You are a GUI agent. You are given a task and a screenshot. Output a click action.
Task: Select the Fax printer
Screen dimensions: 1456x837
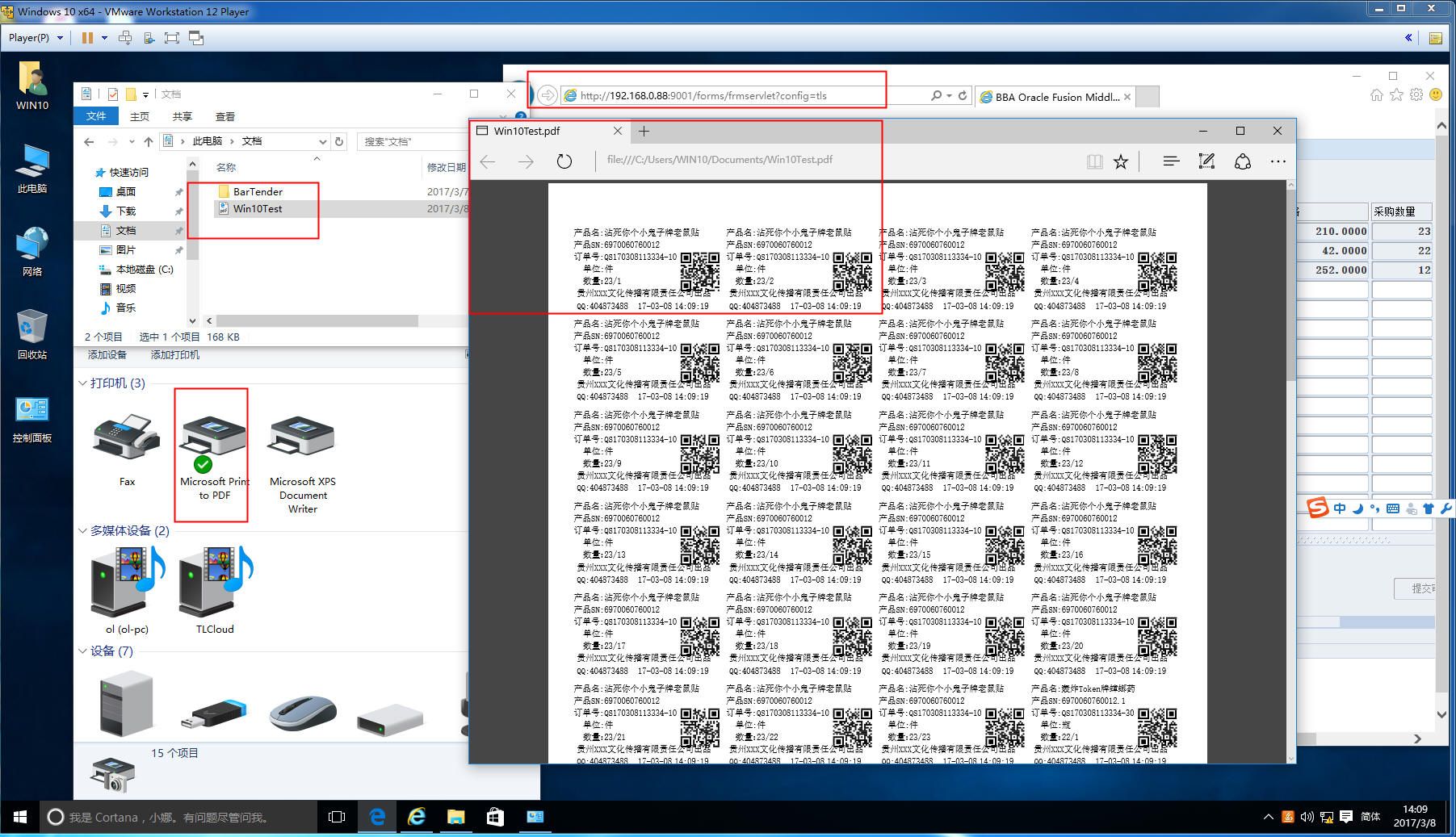tap(127, 450)
